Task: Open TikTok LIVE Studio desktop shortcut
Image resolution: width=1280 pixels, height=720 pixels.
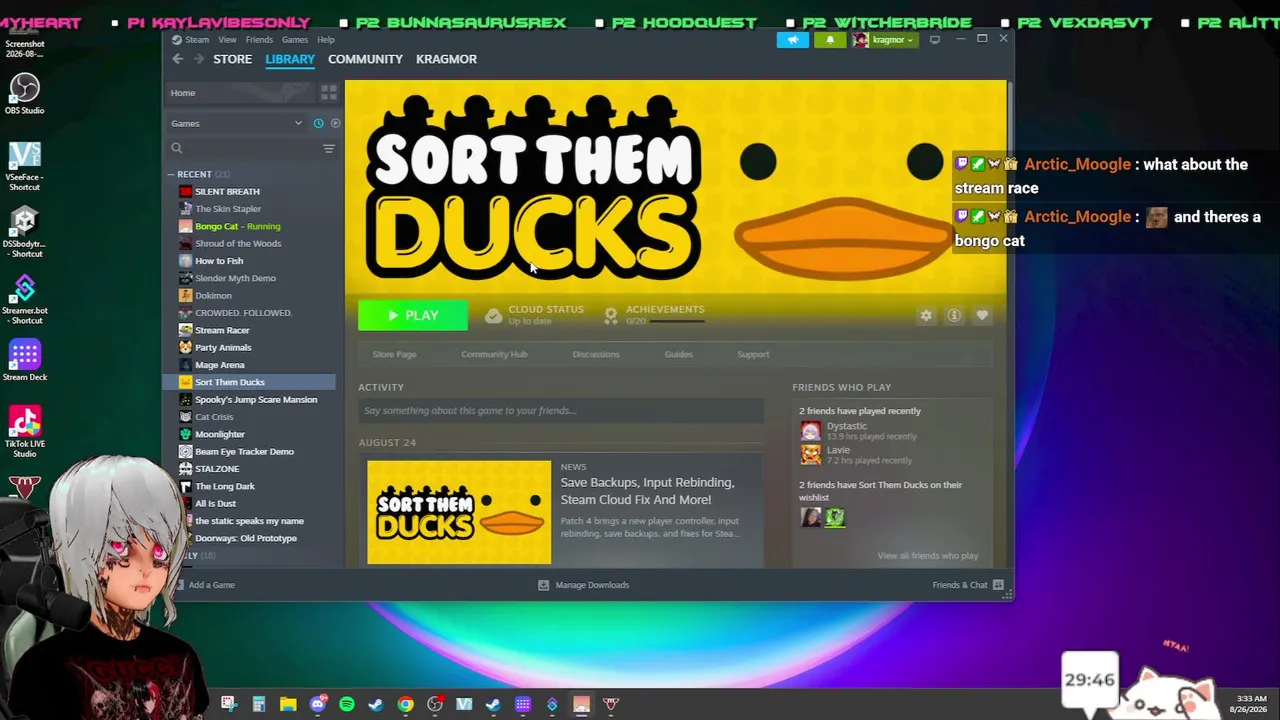Action: click(25, 432)
